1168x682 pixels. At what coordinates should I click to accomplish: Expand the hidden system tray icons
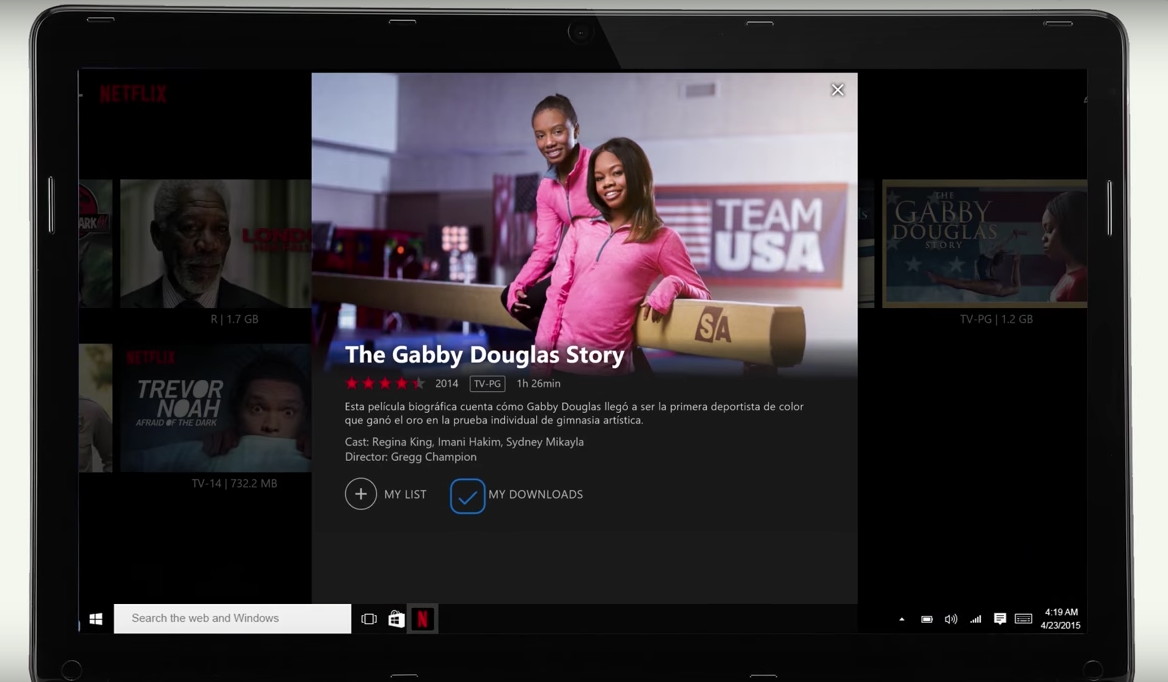click(x=901, y=620)
